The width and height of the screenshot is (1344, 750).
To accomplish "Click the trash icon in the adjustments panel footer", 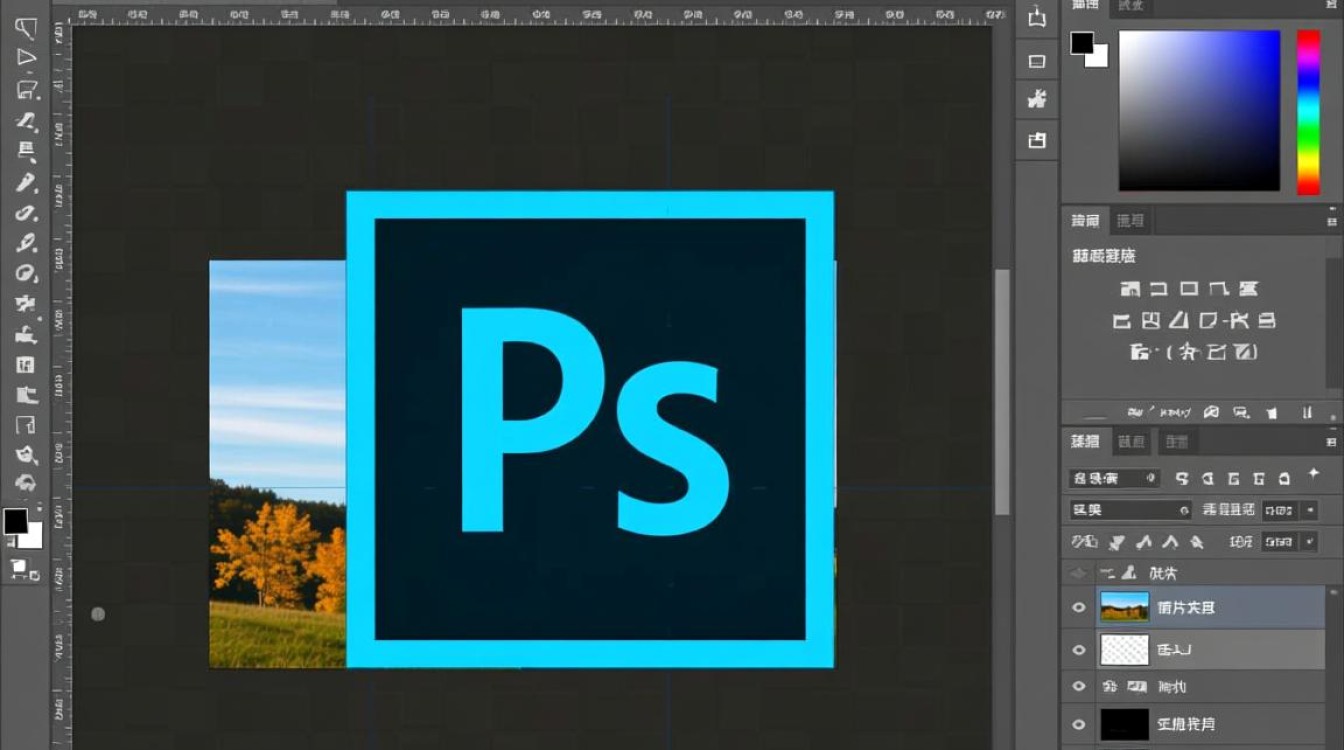I will [1272, 411].
